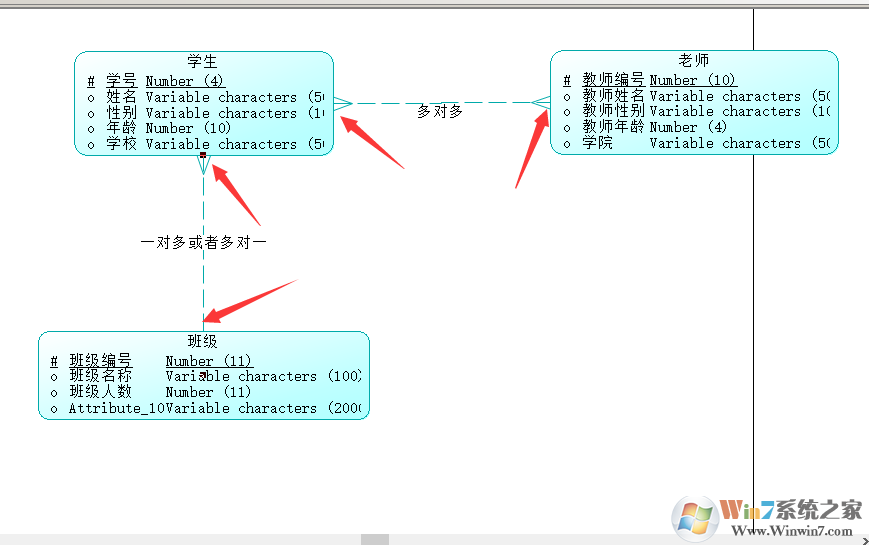Select the 老师 entity title

pos(694,60)
